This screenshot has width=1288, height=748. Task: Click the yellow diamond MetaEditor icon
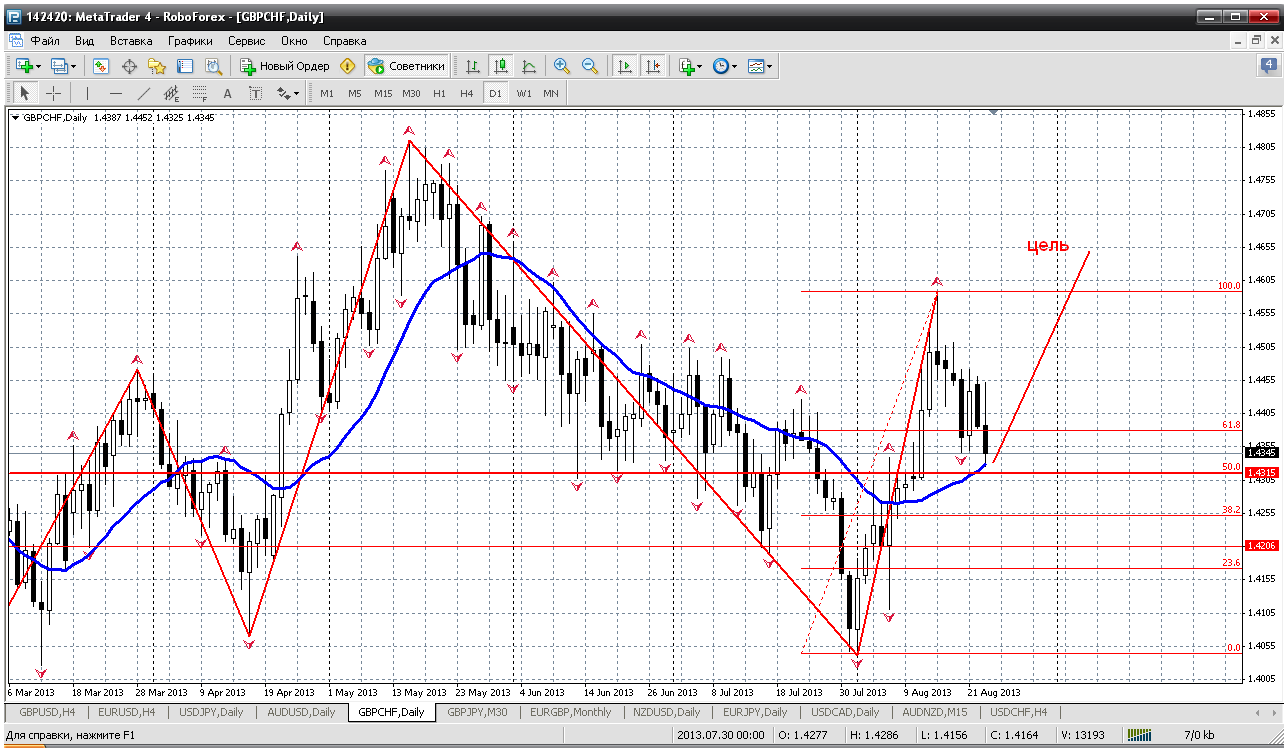(348, 66)
